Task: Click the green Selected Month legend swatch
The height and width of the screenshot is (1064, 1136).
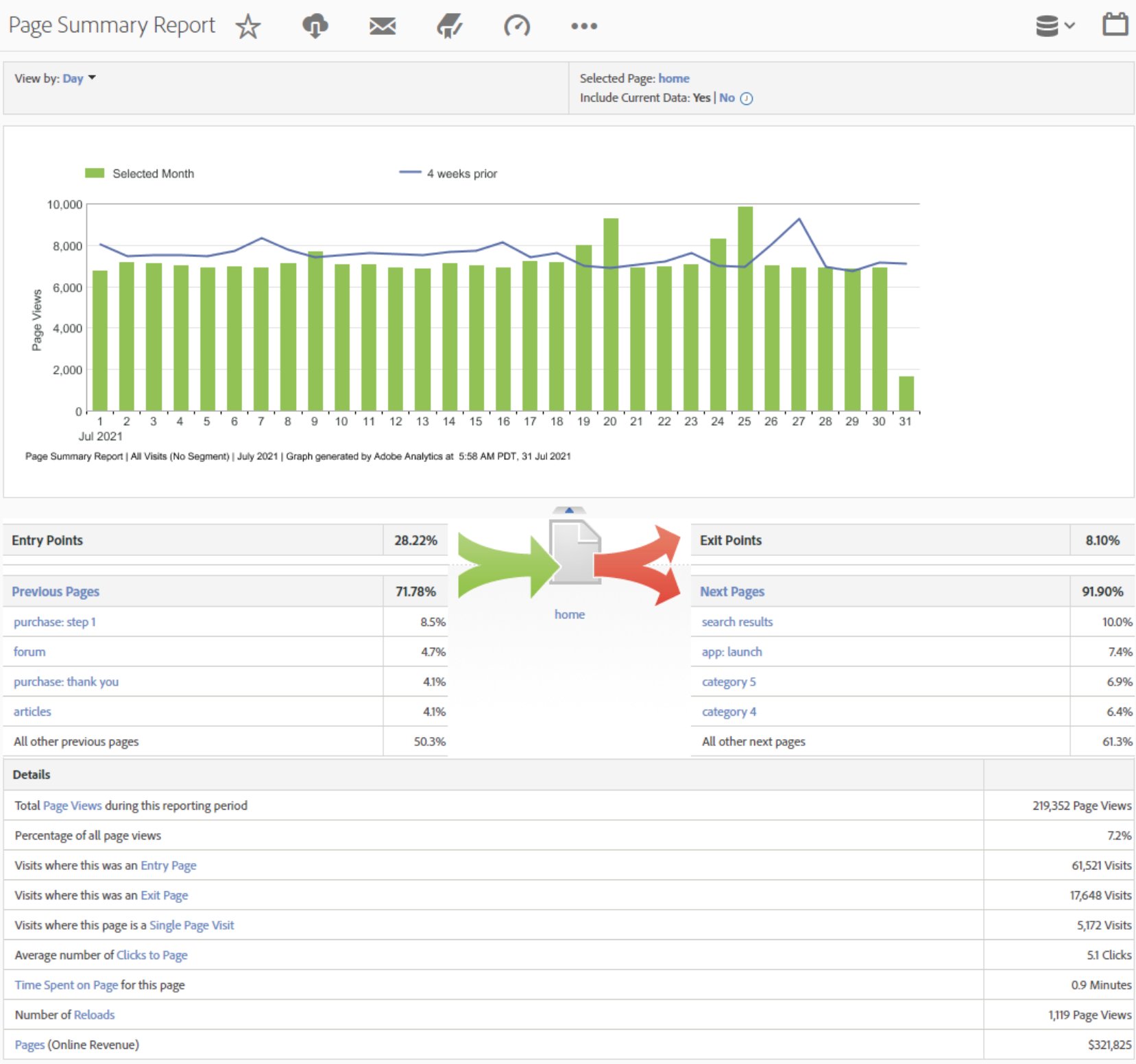Action: [x=95, y=173]
